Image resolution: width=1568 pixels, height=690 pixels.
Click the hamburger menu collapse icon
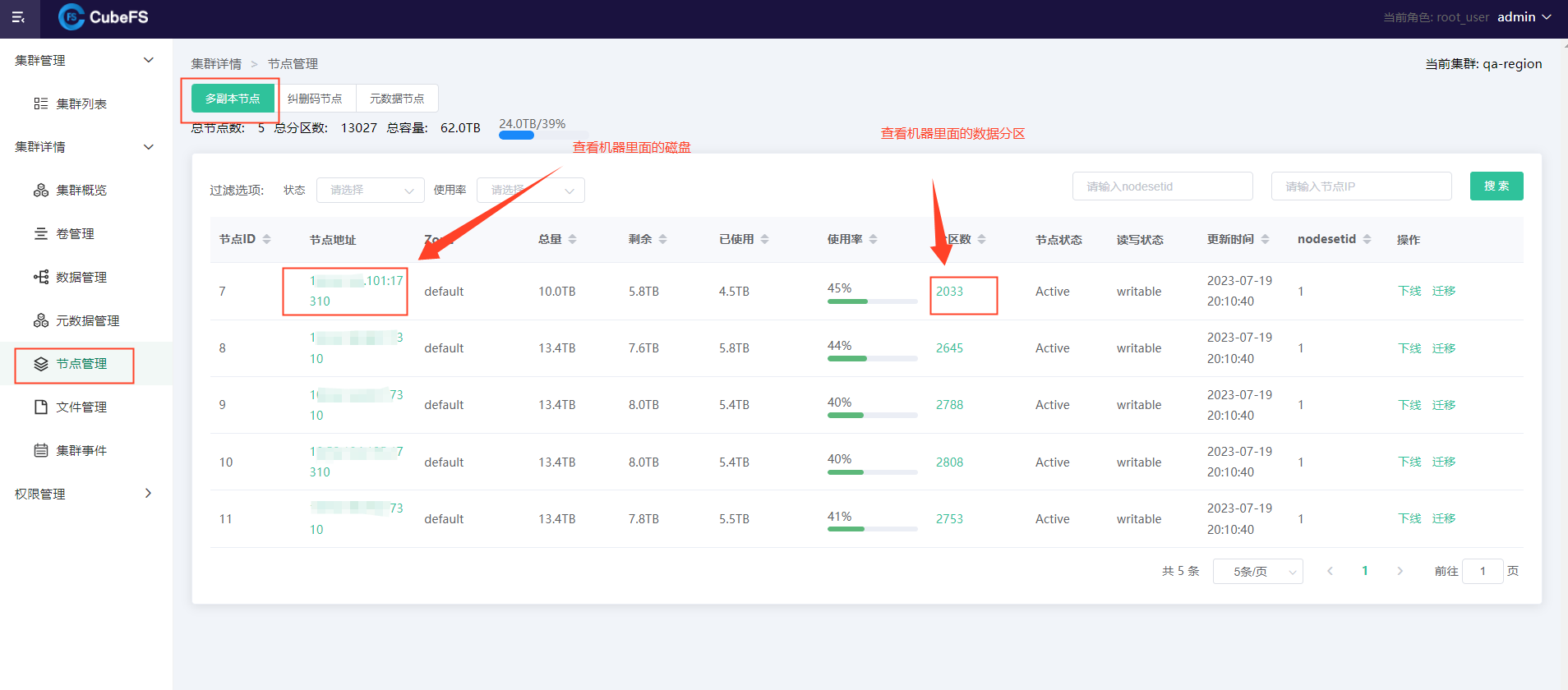[18, 17]
